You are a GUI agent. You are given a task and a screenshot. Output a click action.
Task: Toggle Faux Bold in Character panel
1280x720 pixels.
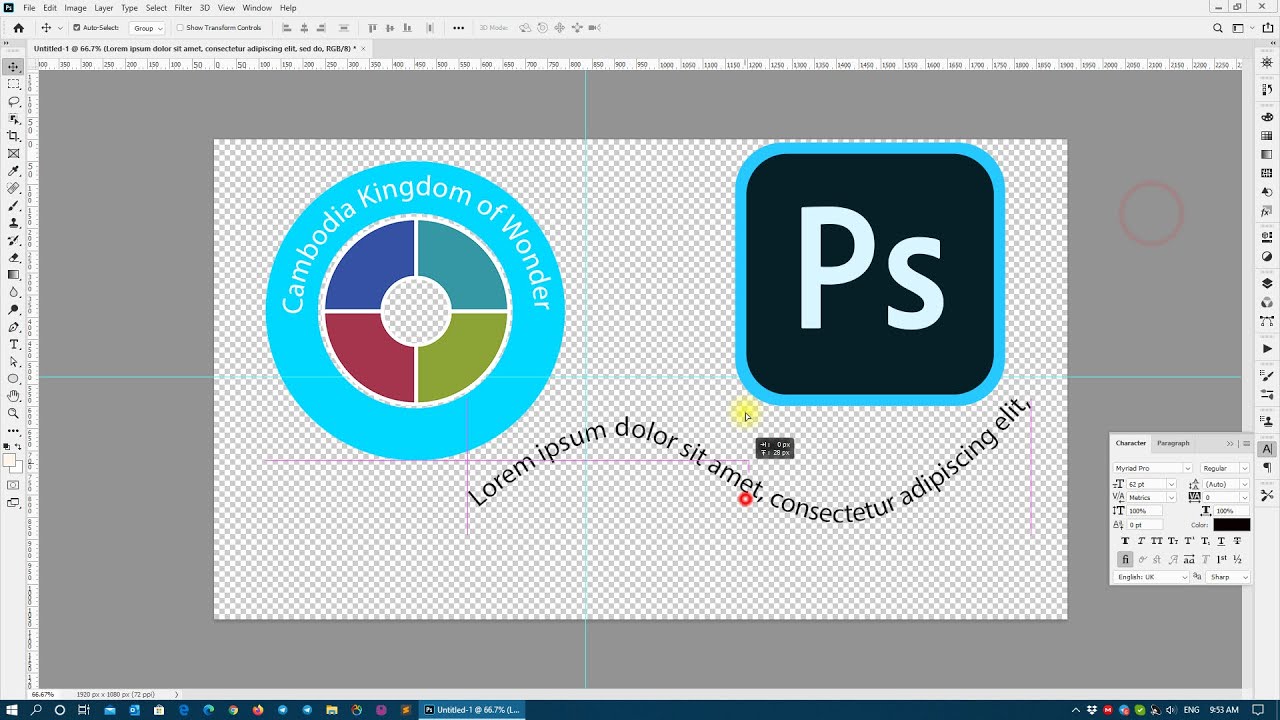(1125, 541)
